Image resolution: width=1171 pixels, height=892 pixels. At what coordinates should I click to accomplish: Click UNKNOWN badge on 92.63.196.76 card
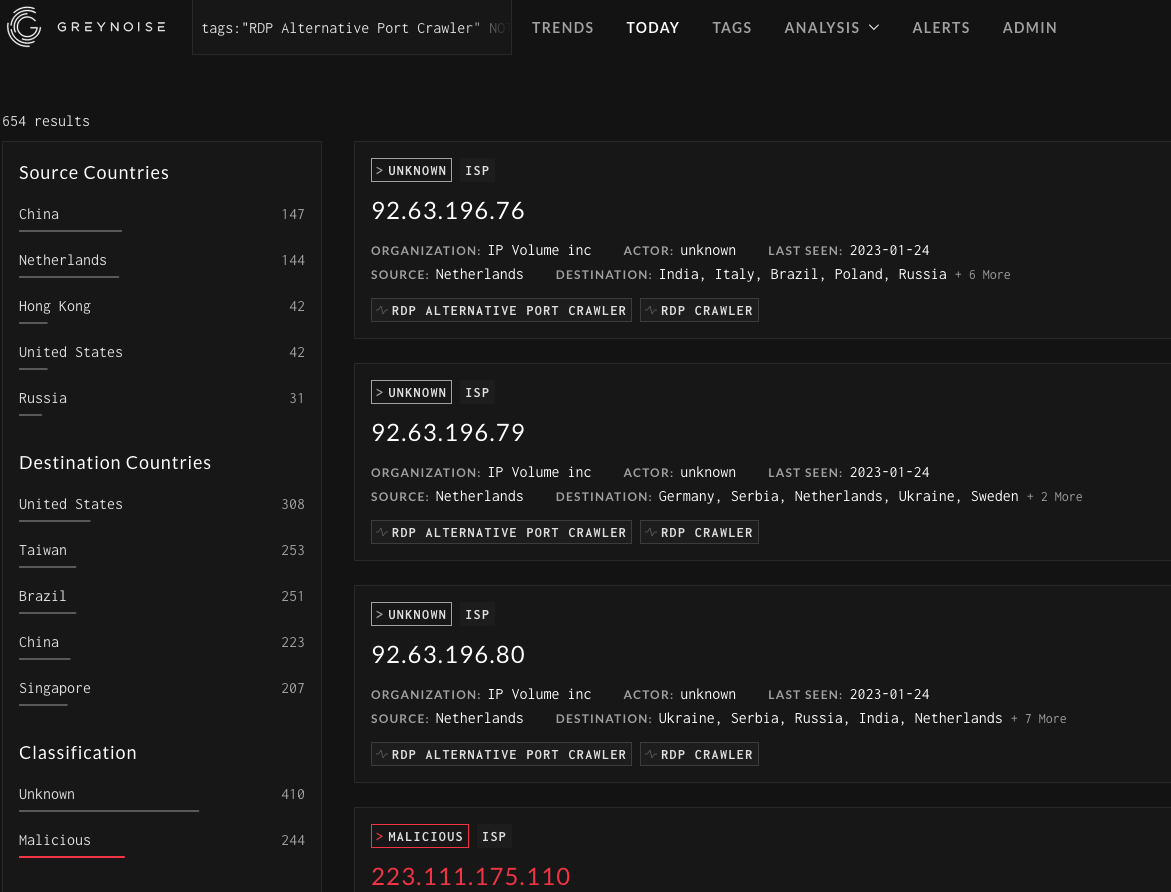point(411,170)
